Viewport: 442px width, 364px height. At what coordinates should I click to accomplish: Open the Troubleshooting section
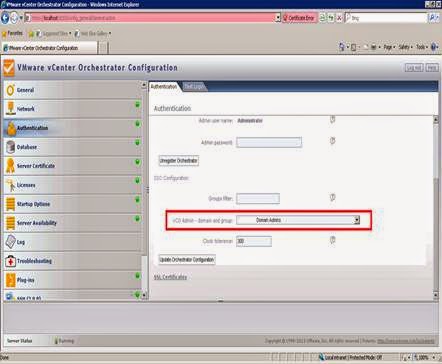(73, 261)
